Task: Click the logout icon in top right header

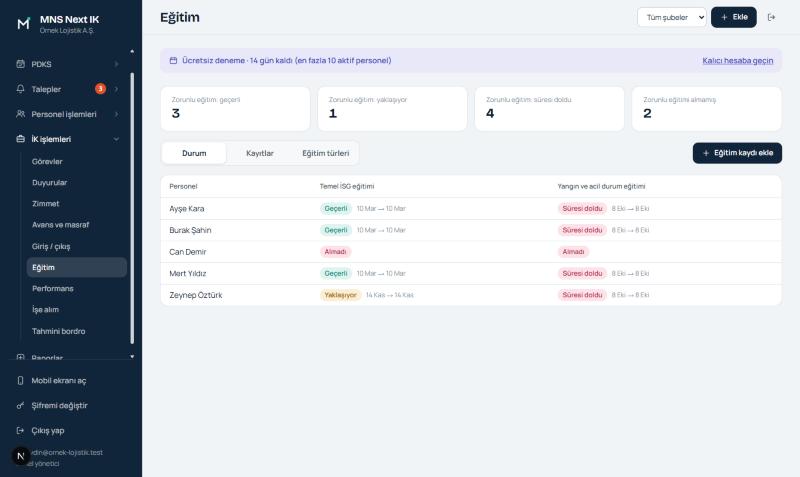Action: (x=771, y=17)
